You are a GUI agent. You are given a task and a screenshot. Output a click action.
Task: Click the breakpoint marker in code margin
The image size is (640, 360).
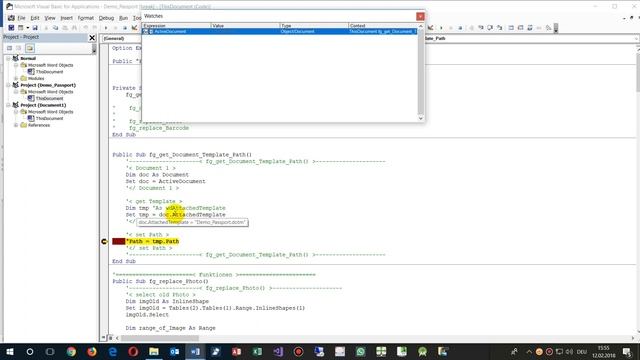coord(104,242)
